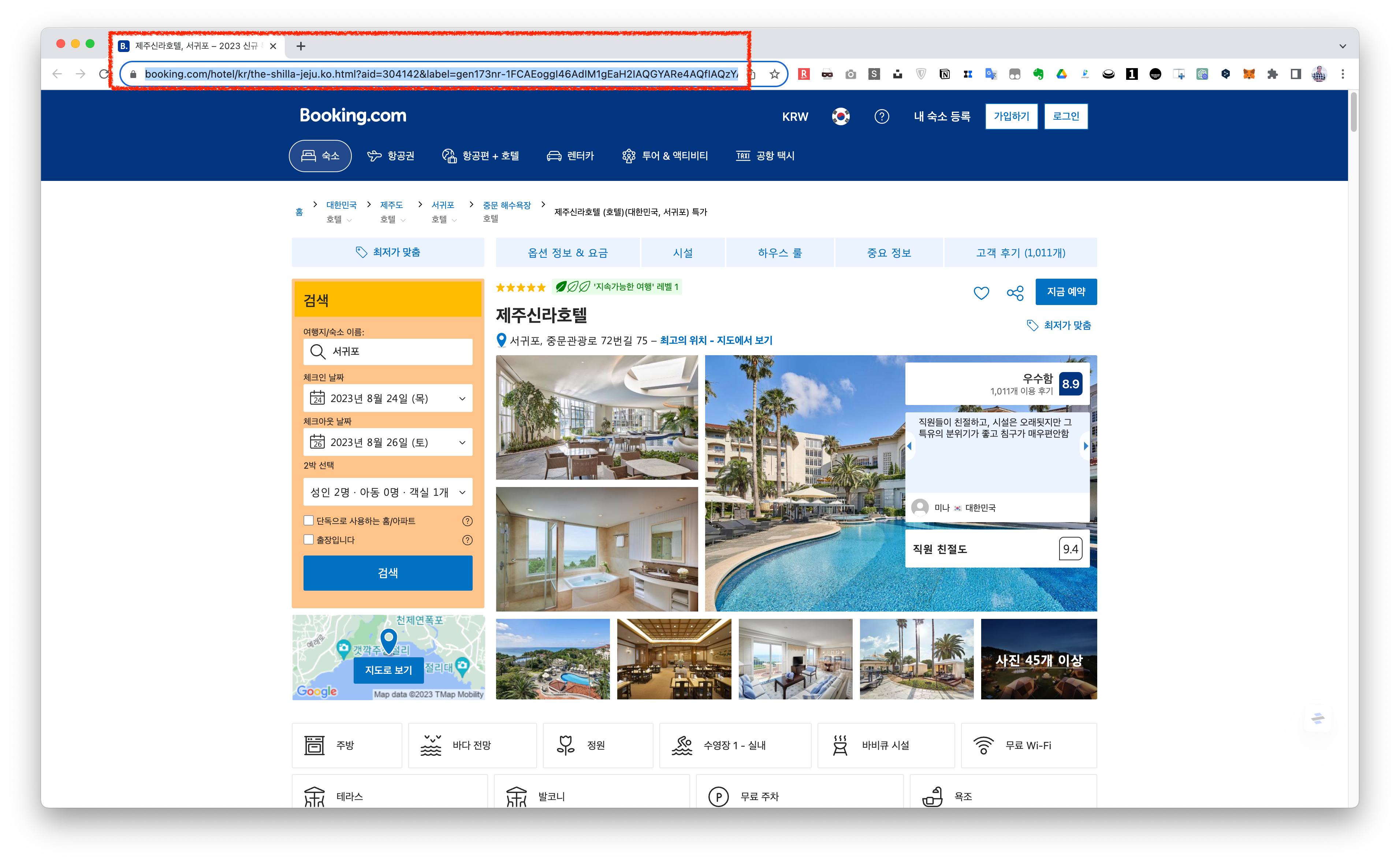Click the 로그인 button

tap(1065, 116)
